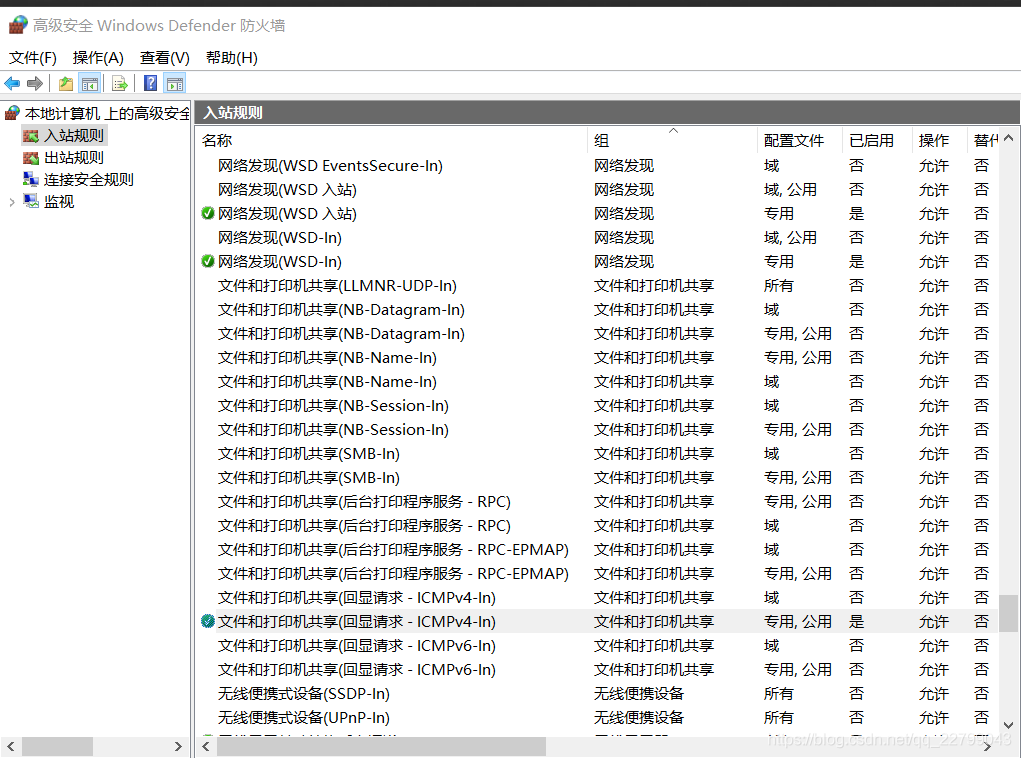Viewport: 1021px width, 758px height.
Task: Select 后台打印程序服务 - RPC rule with 域 profile
Action: tap(364, 526)
